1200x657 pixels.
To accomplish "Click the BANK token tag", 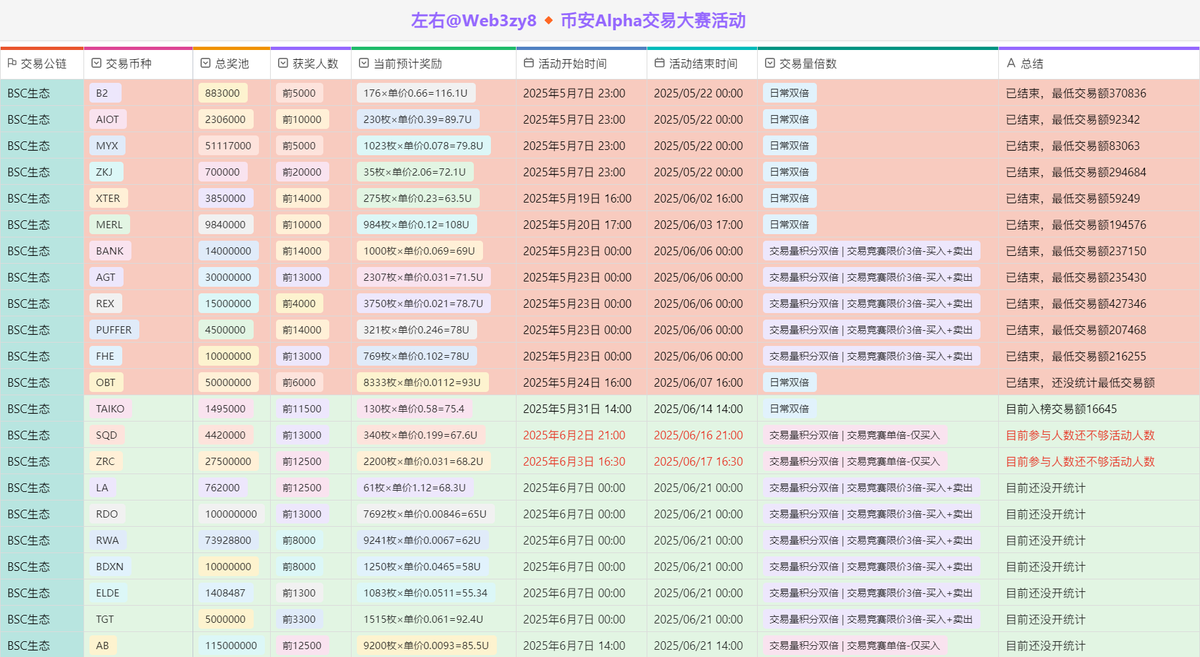I will point(110,251).
